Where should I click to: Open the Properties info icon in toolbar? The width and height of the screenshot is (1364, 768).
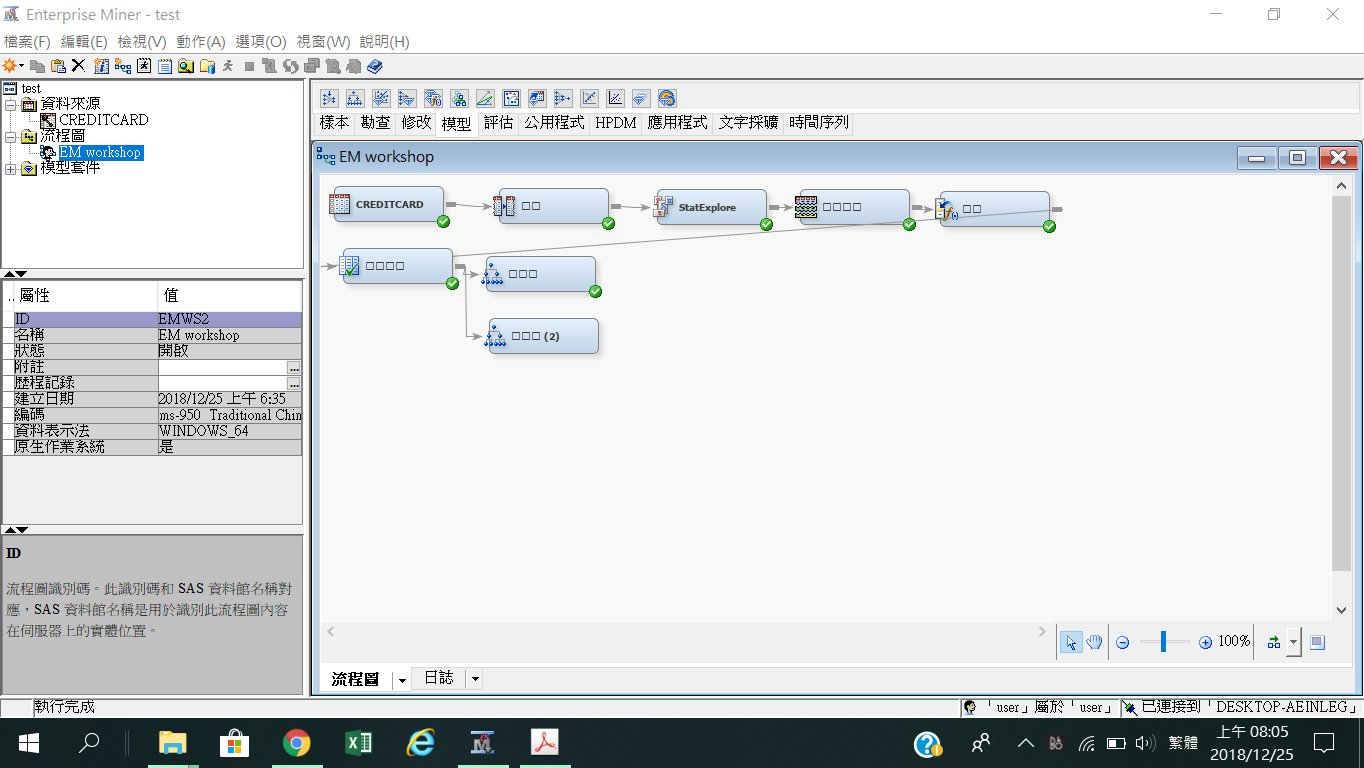(x=101, y=66)
